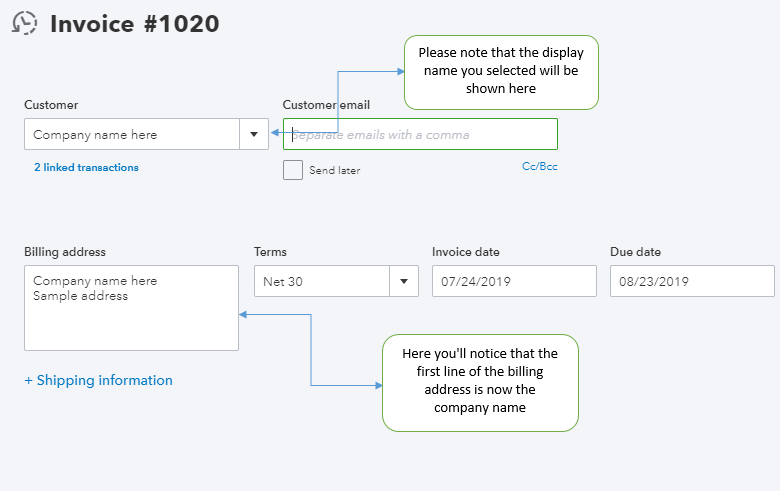Expand the Terms dropdown arrow
This screenshot has width=780, height=491.
click(404, 281)
